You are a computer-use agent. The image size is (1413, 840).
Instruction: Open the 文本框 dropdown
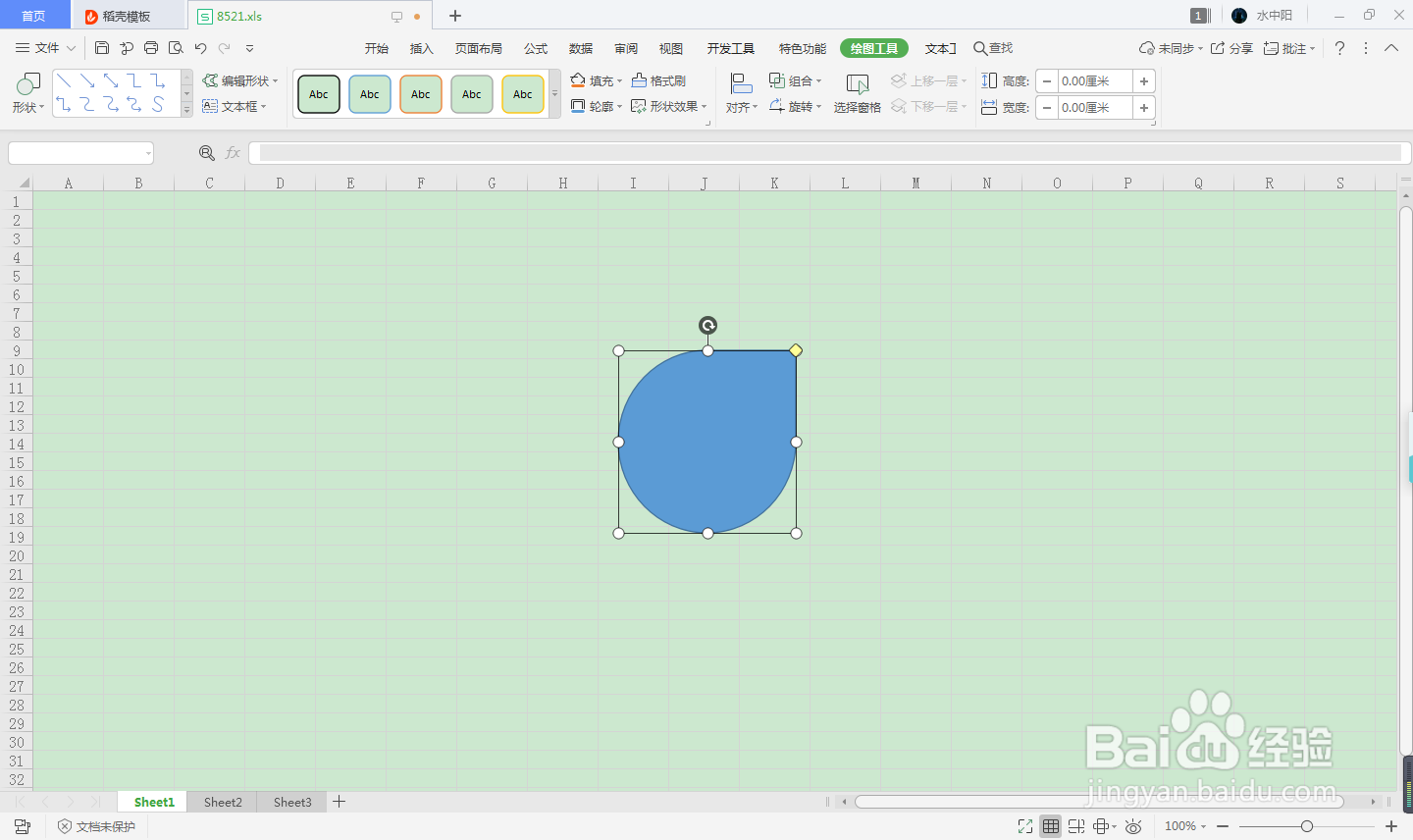(235, 106)
